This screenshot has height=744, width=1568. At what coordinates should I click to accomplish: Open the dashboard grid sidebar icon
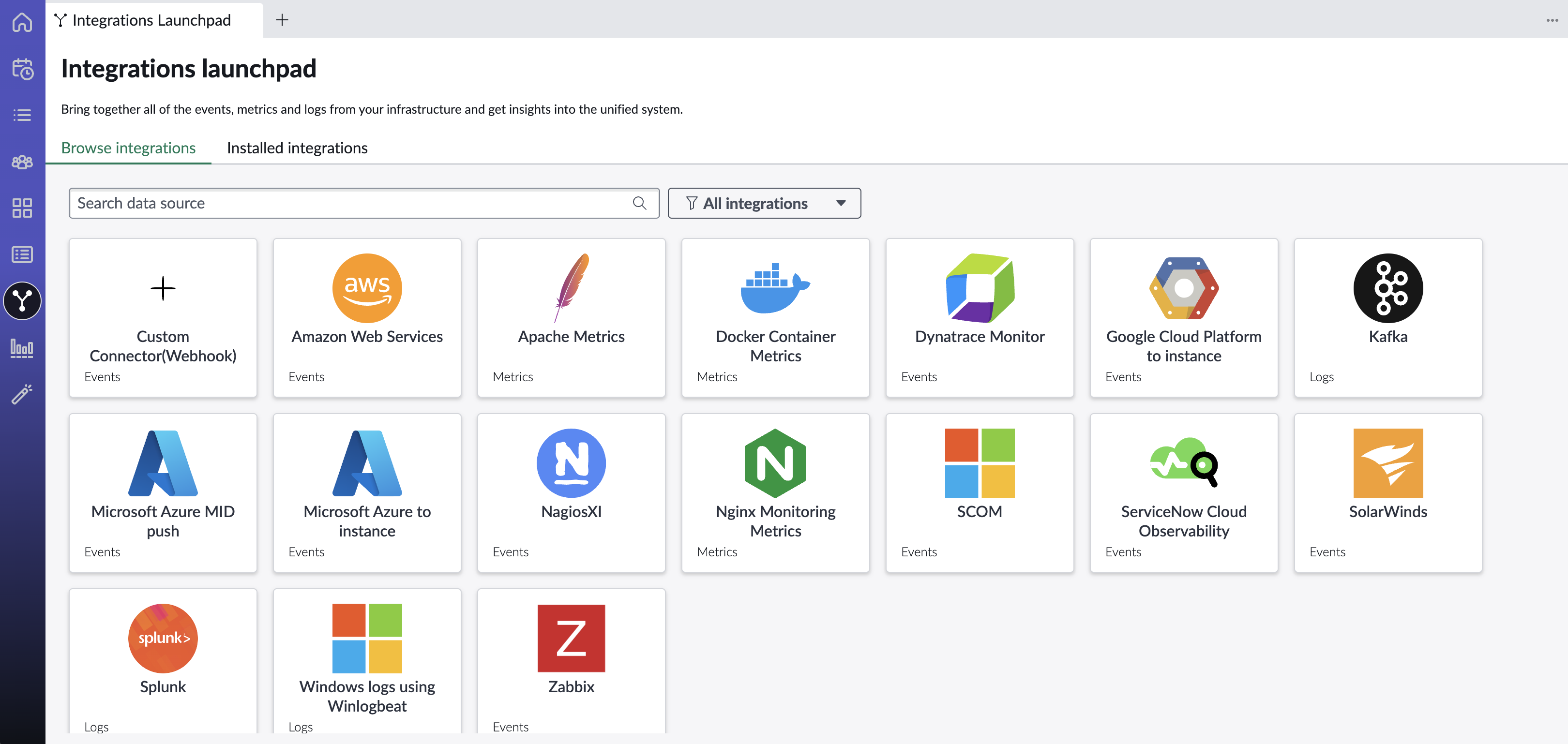[23, 208]
